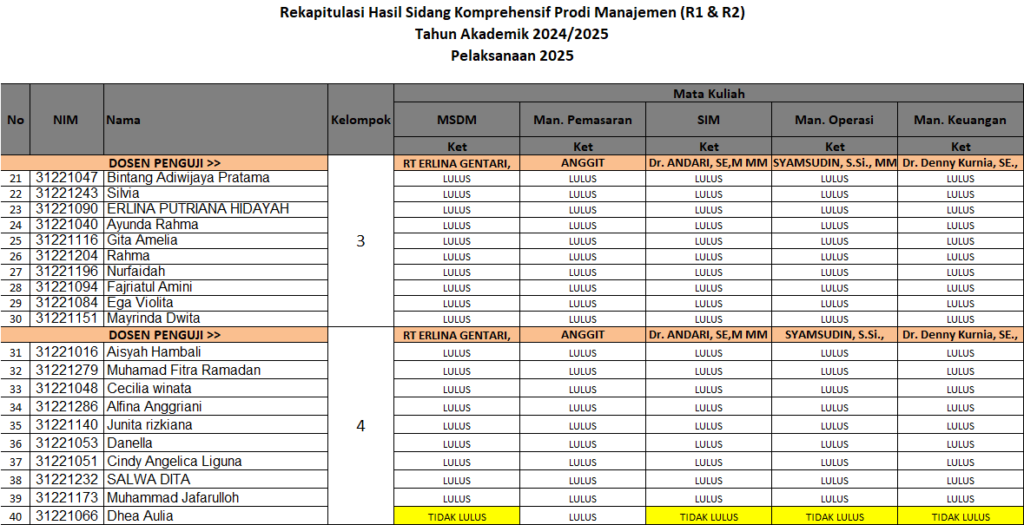This screenshot has height=525, width=1024.
Task: Select name 'Ayunda Rahma'
Action: (x=152, y=224)
